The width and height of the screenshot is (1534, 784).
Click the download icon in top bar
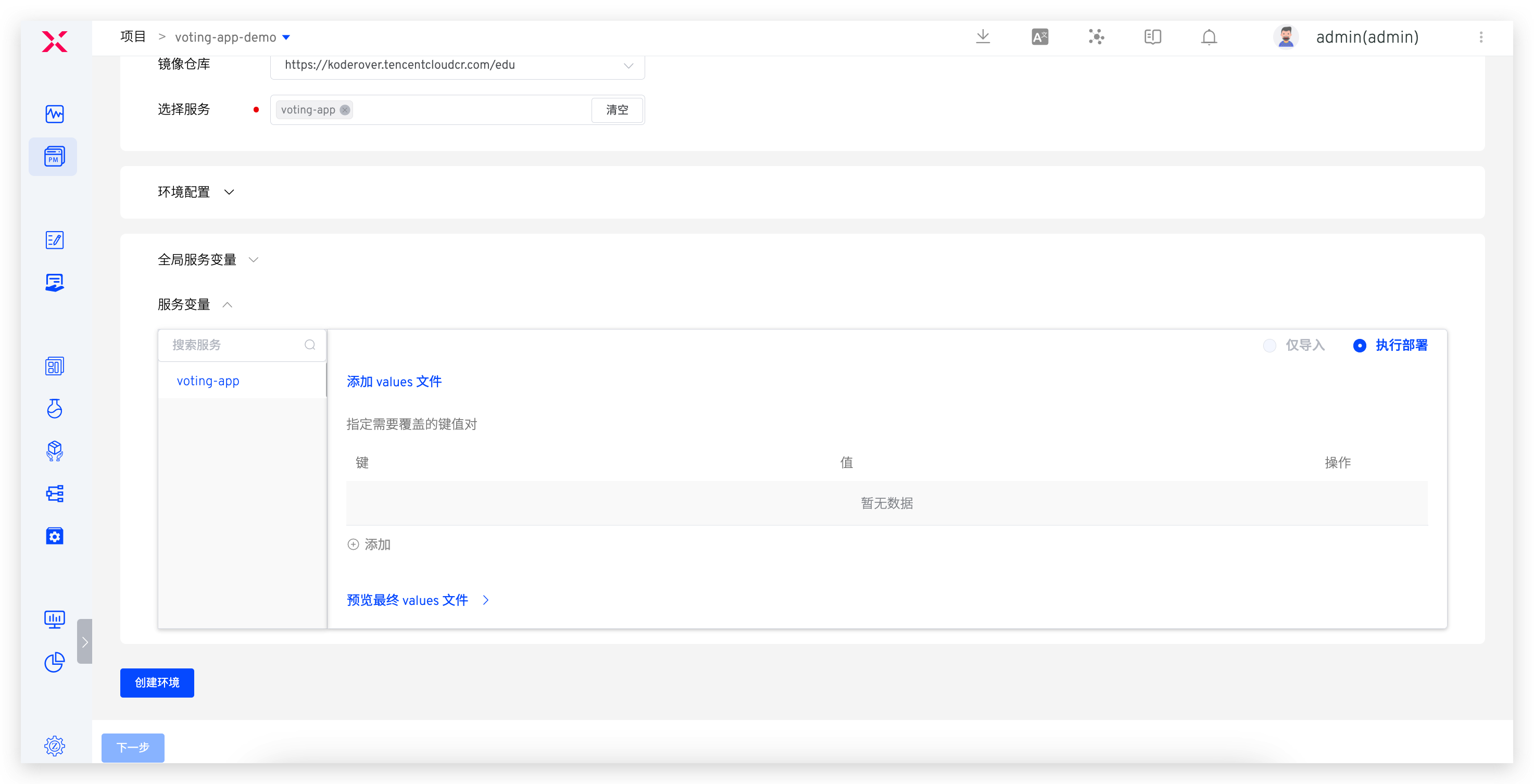[x=983, y=37]
